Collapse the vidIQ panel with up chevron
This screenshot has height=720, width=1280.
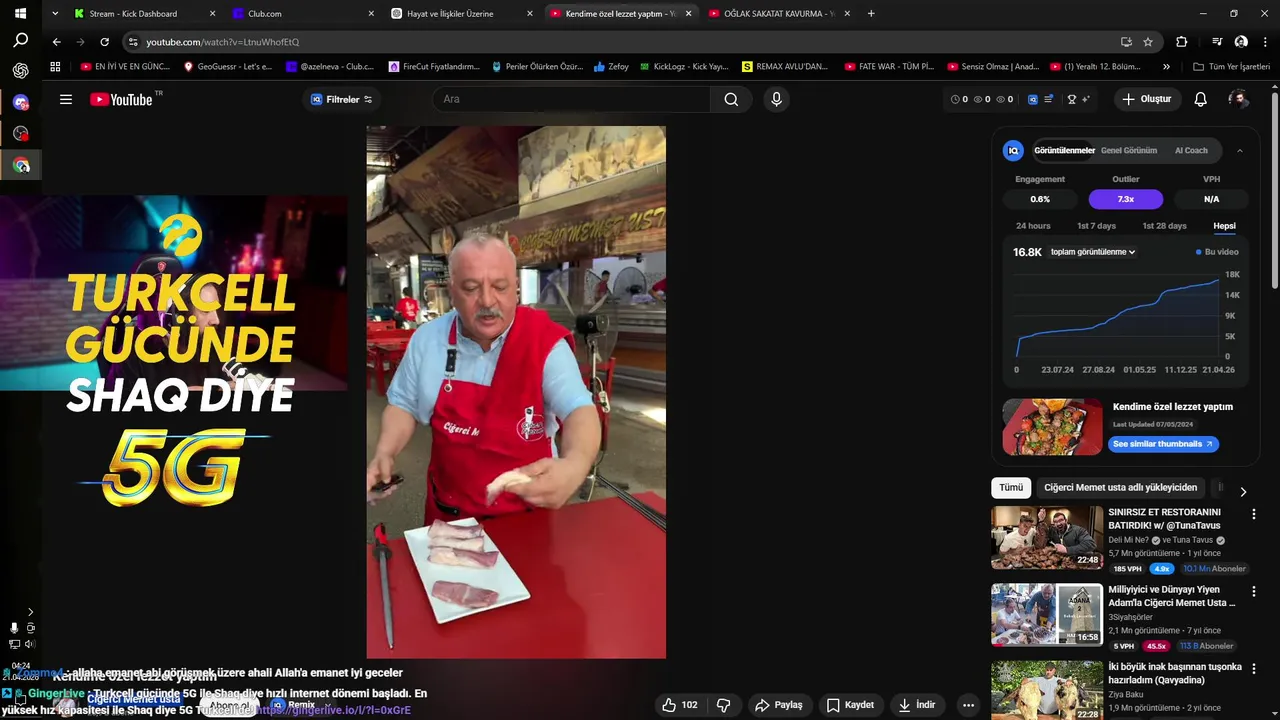click(1240, 150)
